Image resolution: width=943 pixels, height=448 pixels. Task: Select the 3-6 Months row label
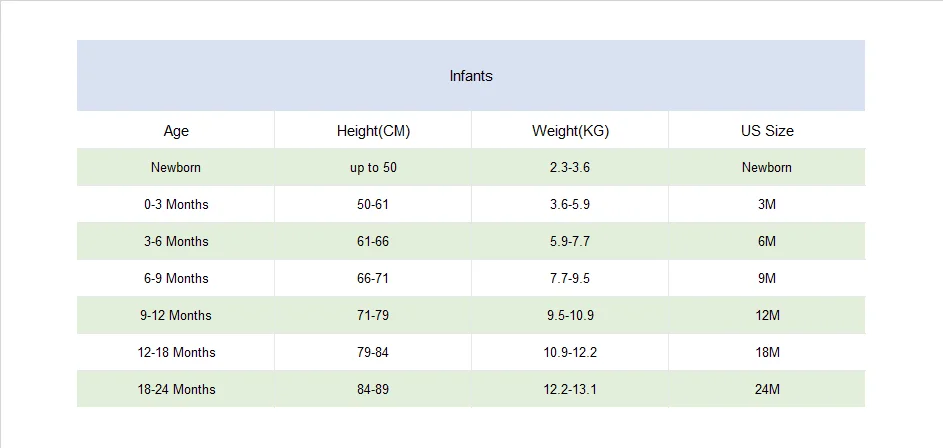(x=176, y=241)
